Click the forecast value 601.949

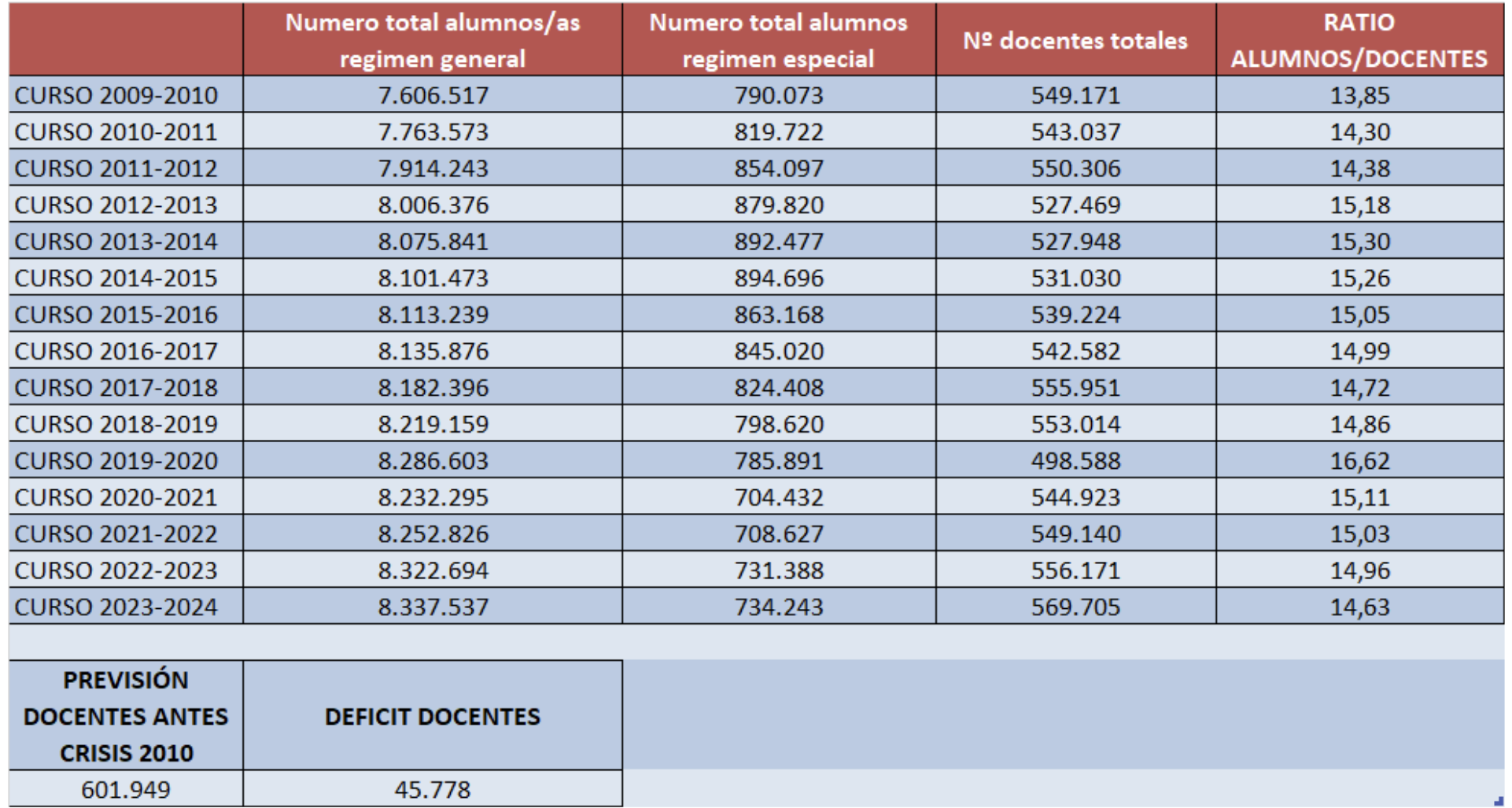point(126,789)
